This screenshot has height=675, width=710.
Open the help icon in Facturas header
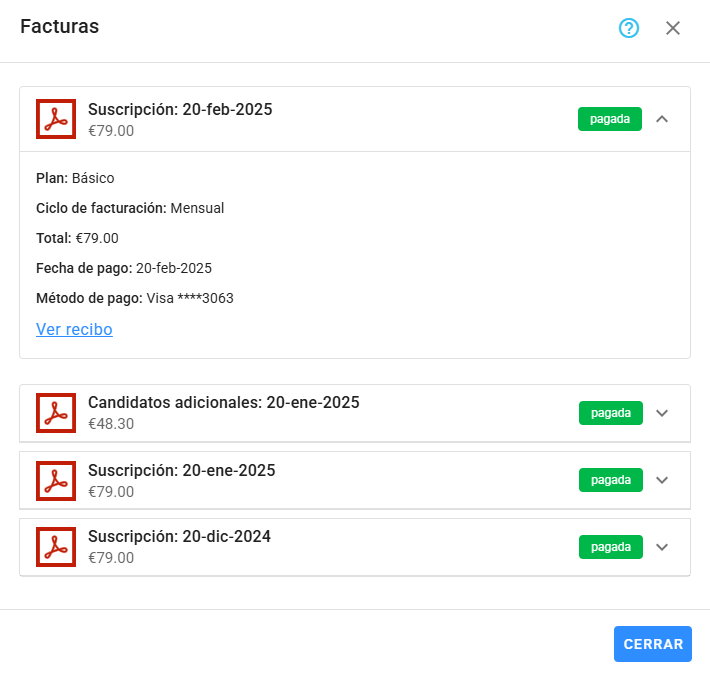click(628, 28)
